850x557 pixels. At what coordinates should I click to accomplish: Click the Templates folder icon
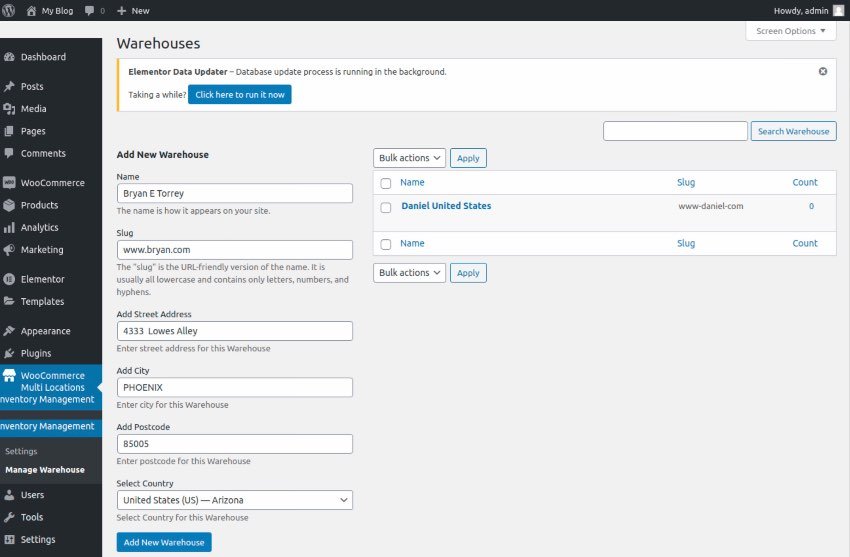click(9, 301)
